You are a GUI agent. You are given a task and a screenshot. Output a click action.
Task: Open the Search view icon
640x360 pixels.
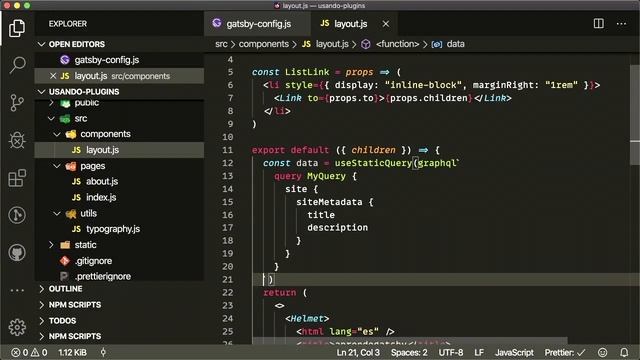click(x=17, y=65)
